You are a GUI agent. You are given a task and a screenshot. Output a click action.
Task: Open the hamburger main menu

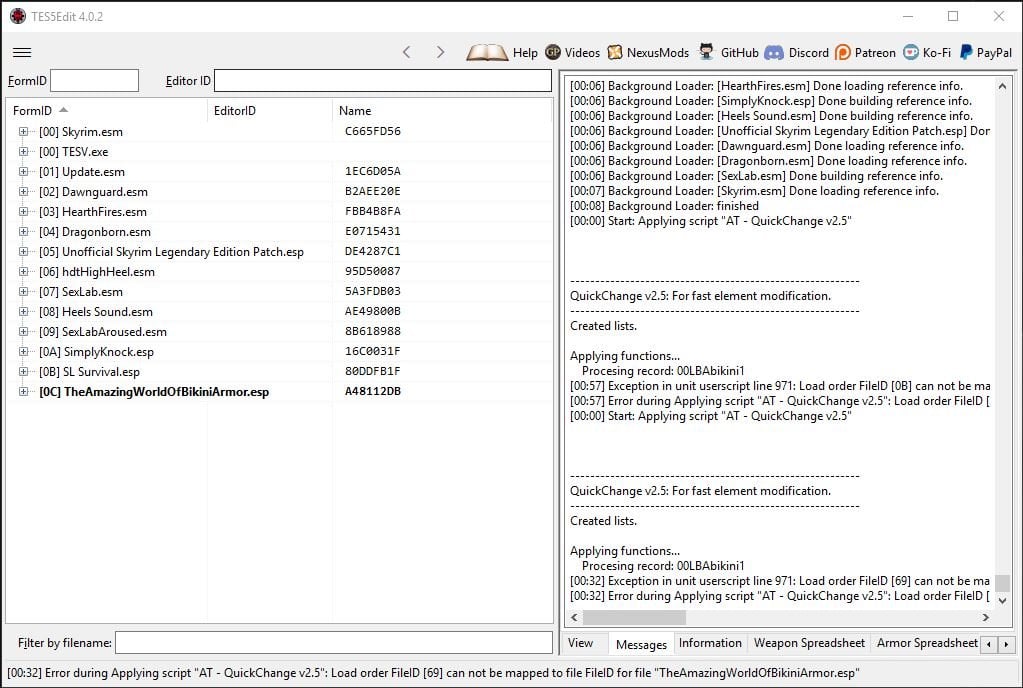tap(22, 53)
